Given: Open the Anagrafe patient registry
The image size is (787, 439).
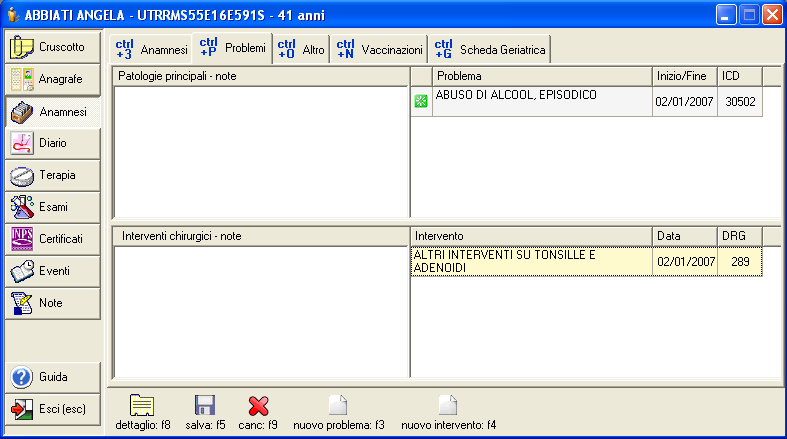Looking at the screenshot, I should point(53,79).
